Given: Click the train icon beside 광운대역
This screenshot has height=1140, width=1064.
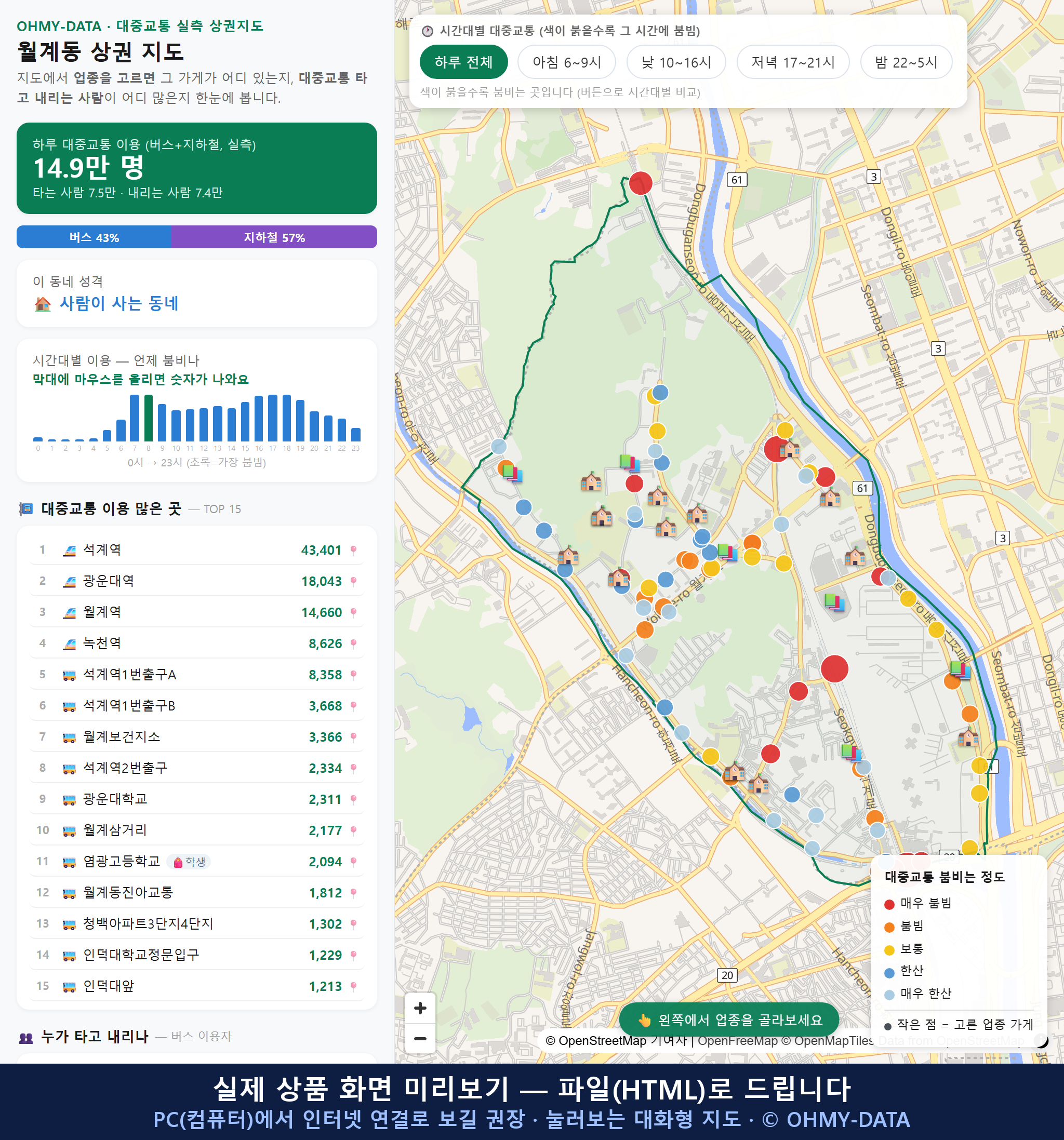Looking at the screenshot, I should (x=70, y=582).
